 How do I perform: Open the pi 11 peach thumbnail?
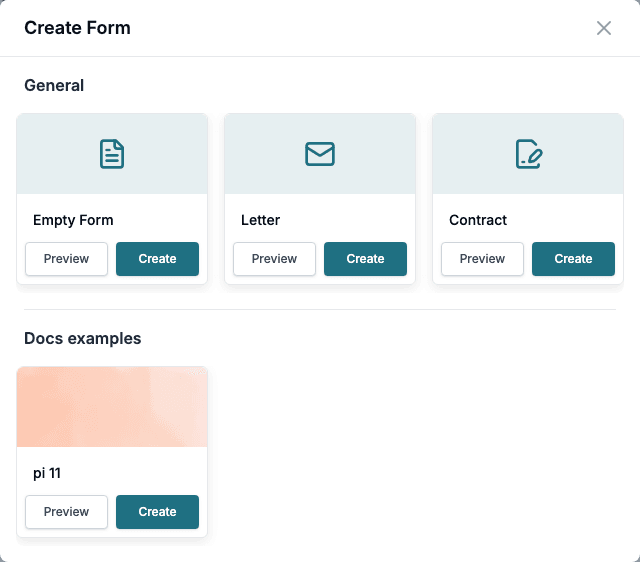(x=112, y=407)
